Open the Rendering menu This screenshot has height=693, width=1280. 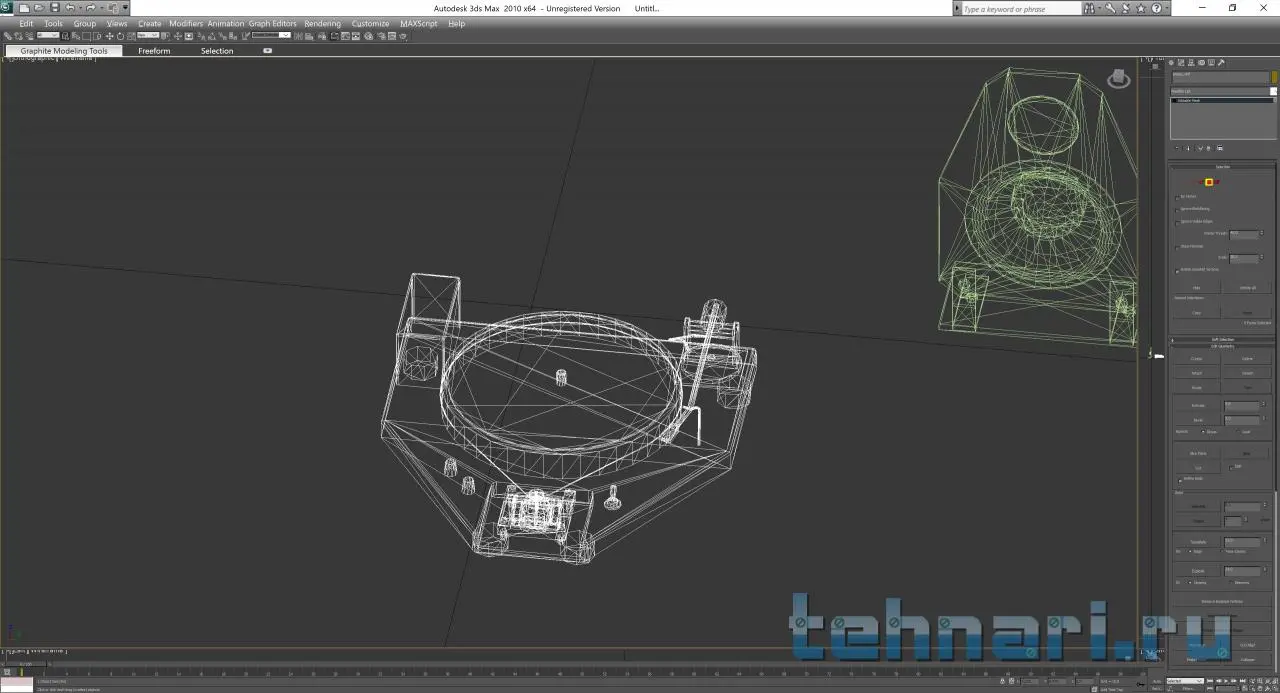322,23
